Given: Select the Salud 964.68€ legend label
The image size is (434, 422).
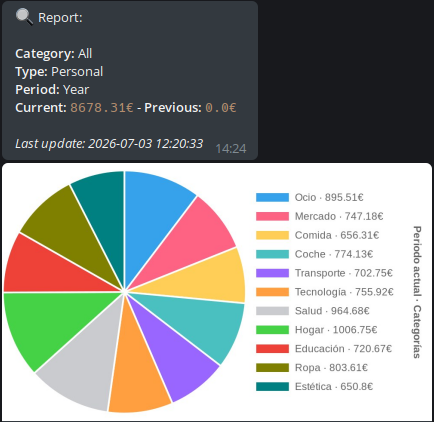Looking at the screenshot, I should pos(332,311).
